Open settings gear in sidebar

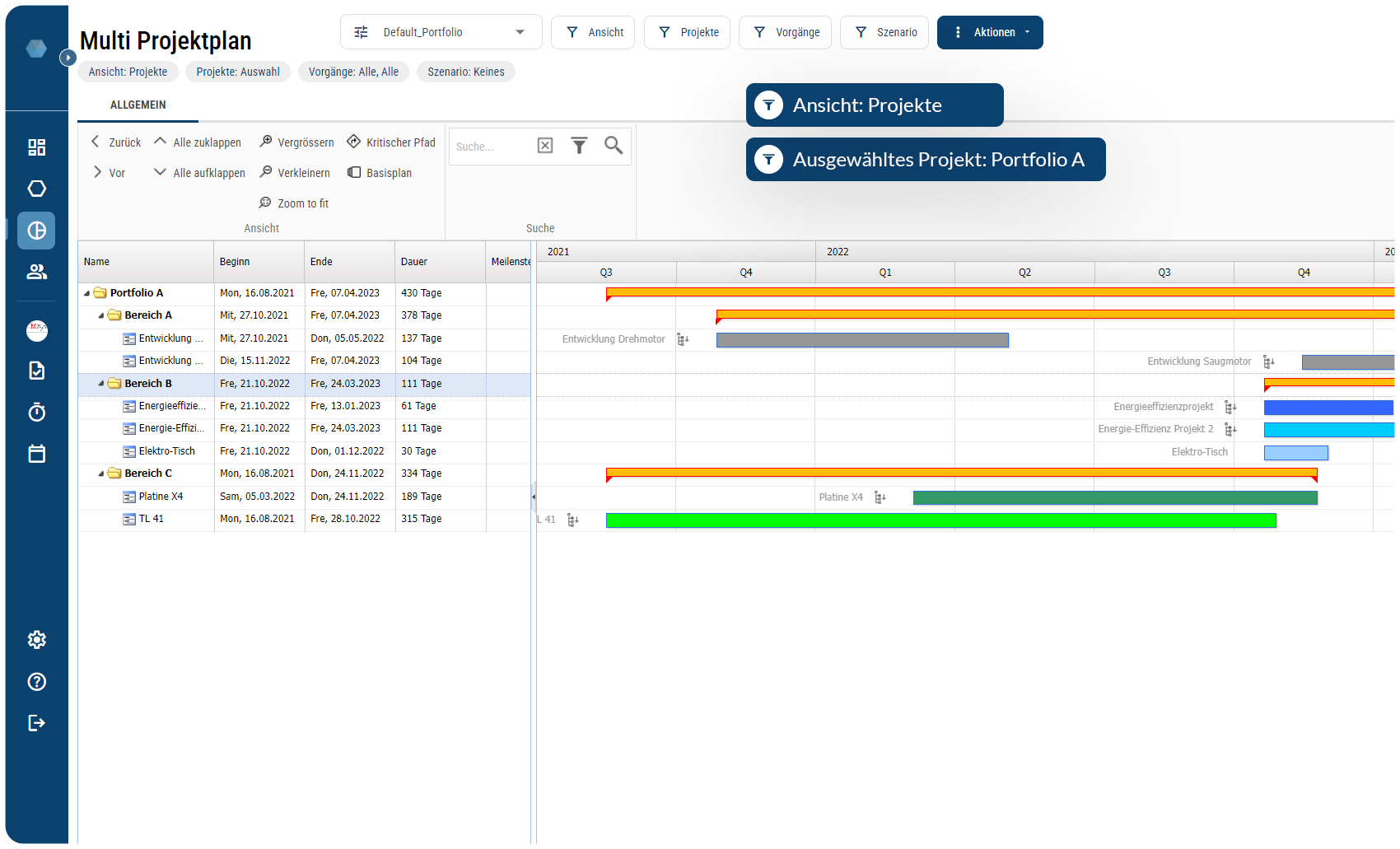(36, 640)
